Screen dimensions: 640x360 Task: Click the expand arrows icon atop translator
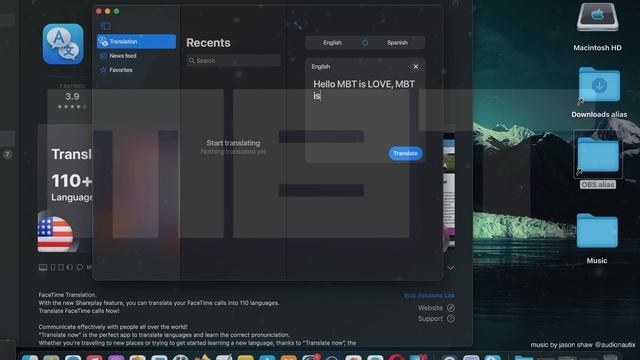pos(298,26)
